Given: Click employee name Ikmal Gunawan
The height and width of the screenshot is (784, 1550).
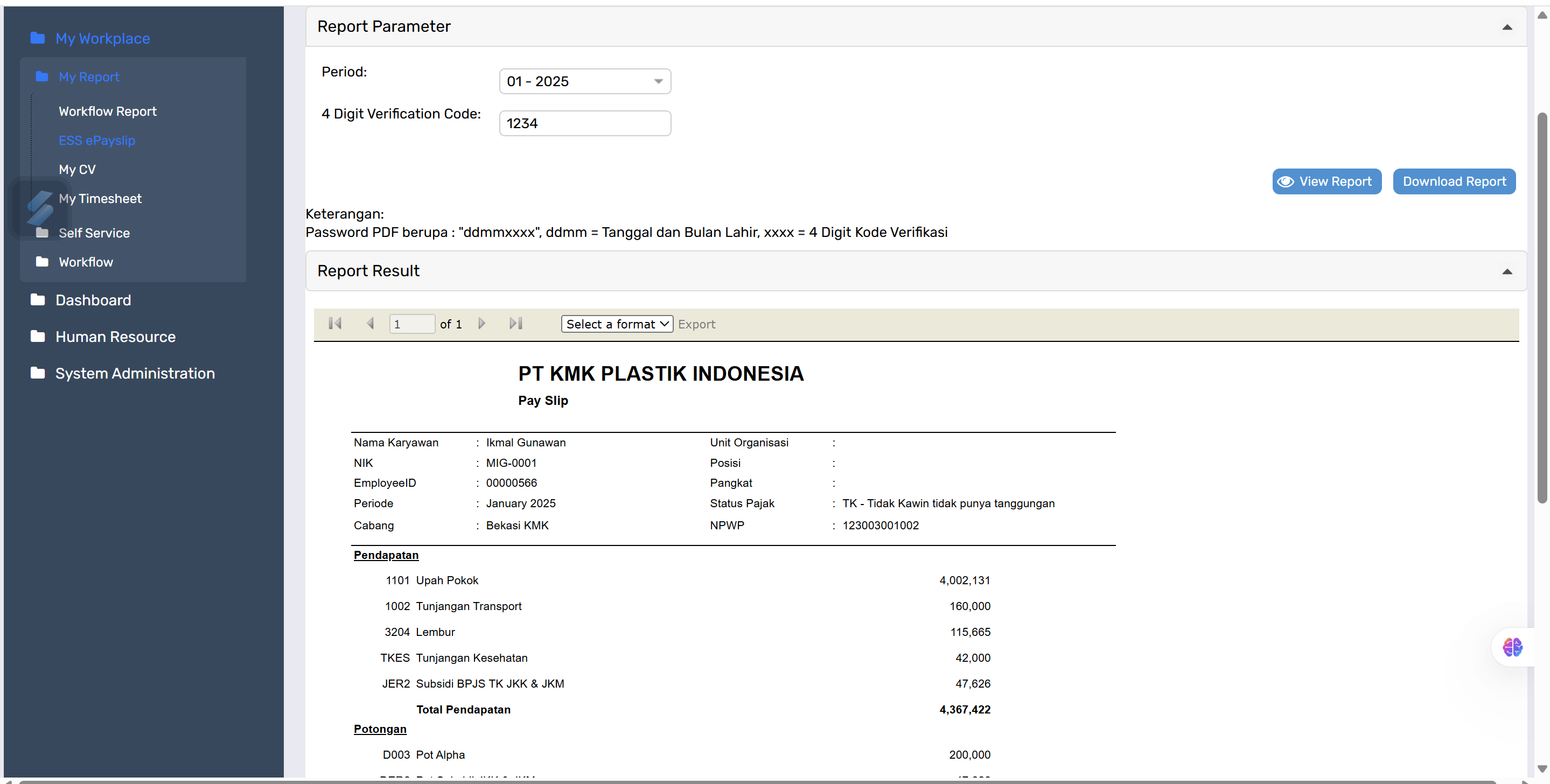Looking at the screenshot, I should click(x=525, y=442).
